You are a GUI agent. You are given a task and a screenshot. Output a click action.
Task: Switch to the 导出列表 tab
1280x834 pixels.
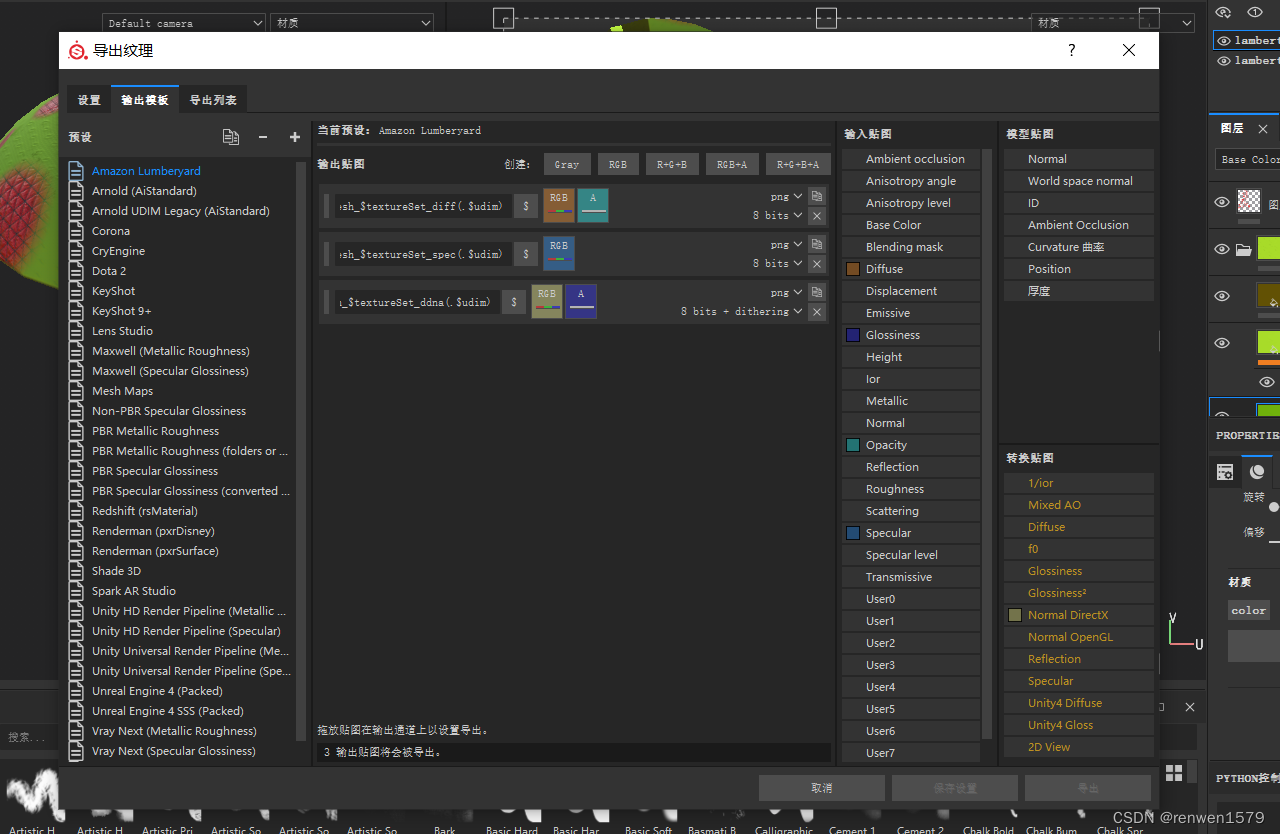pyautogui.click(x=213, y=100)
